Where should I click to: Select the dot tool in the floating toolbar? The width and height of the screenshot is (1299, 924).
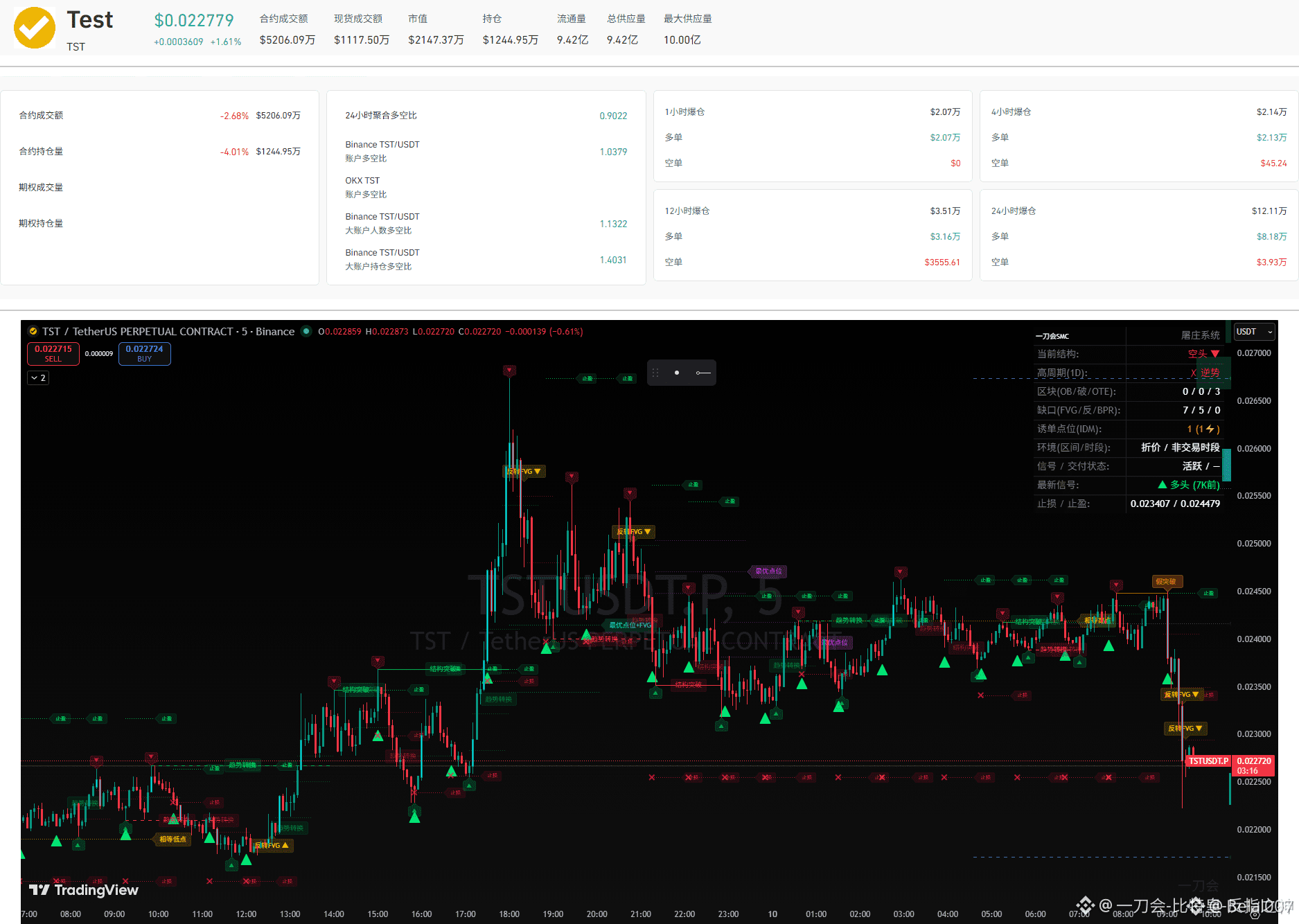pyautogui.click(x=677, y=373)
